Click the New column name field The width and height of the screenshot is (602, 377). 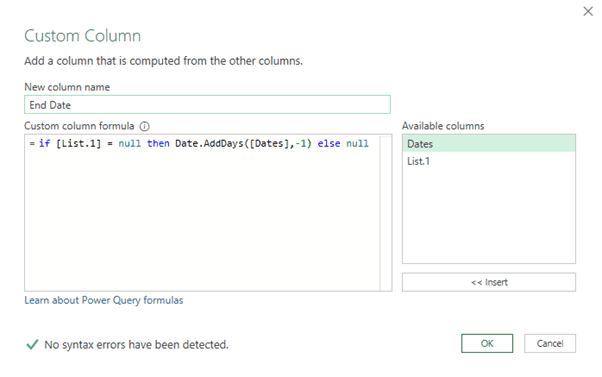coord(207,105)
